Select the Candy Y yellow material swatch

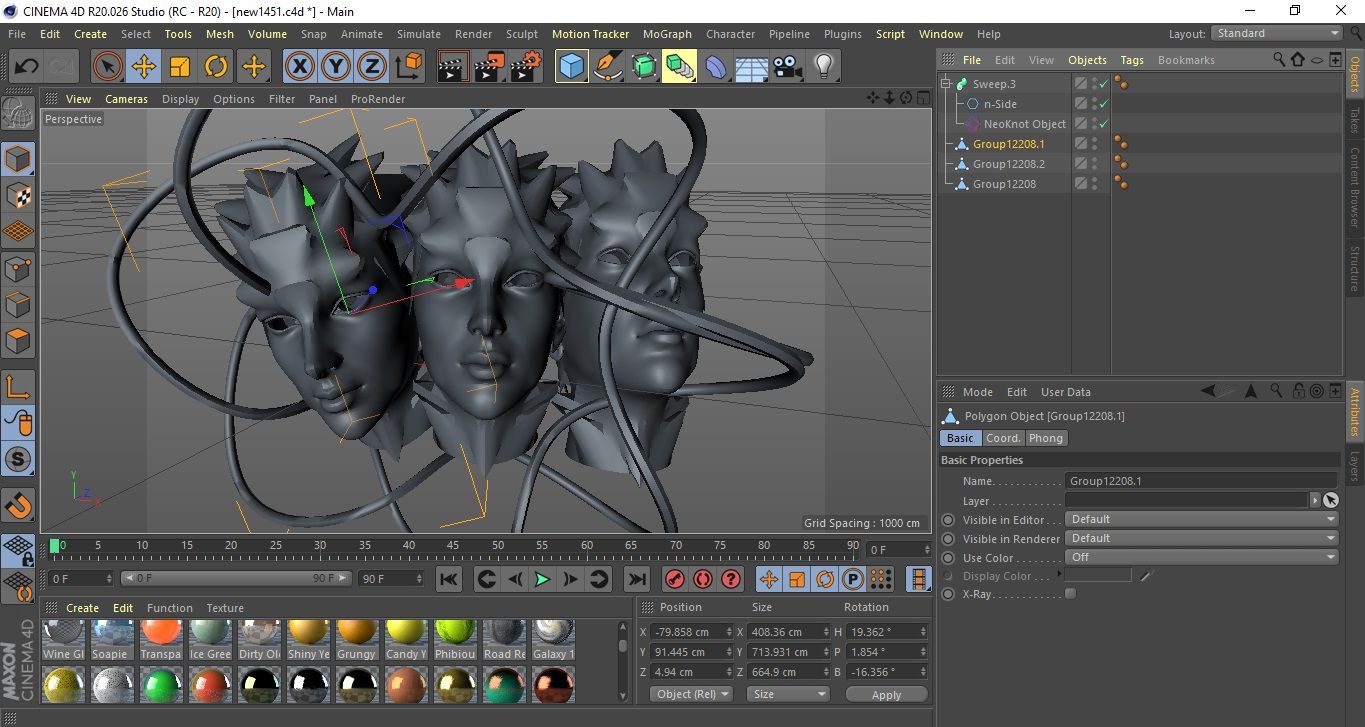pos(405,633)
